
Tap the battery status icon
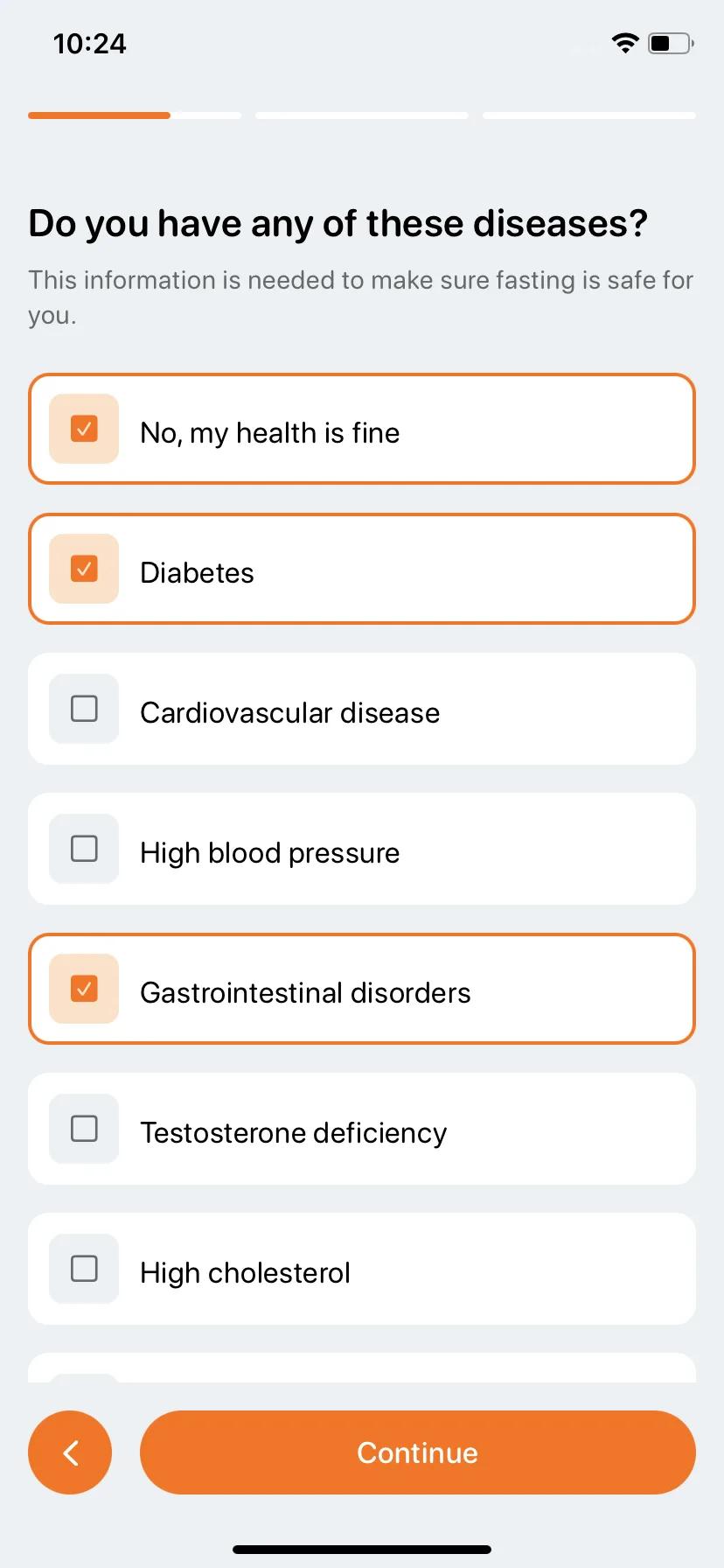tap(671, 43)
